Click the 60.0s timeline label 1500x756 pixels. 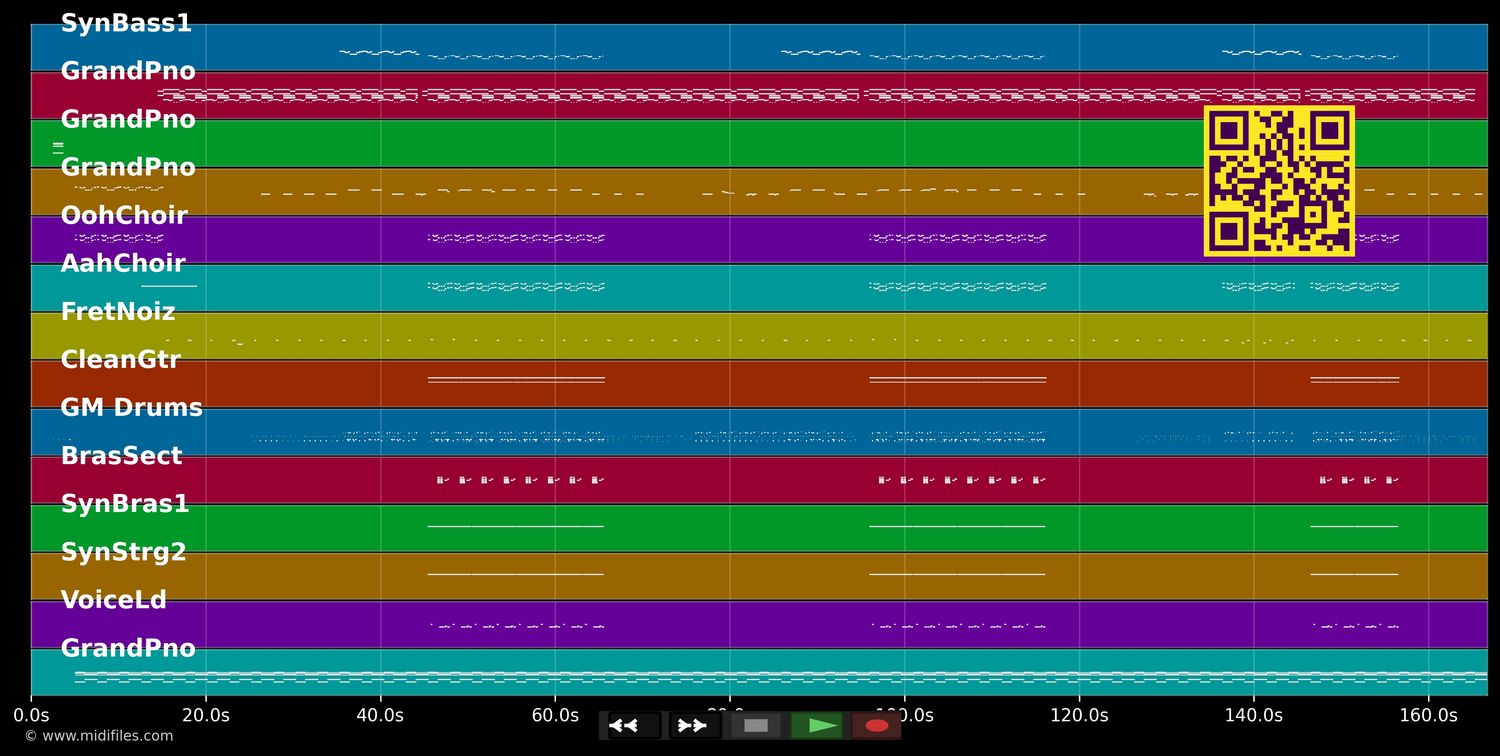coord(557,715)
